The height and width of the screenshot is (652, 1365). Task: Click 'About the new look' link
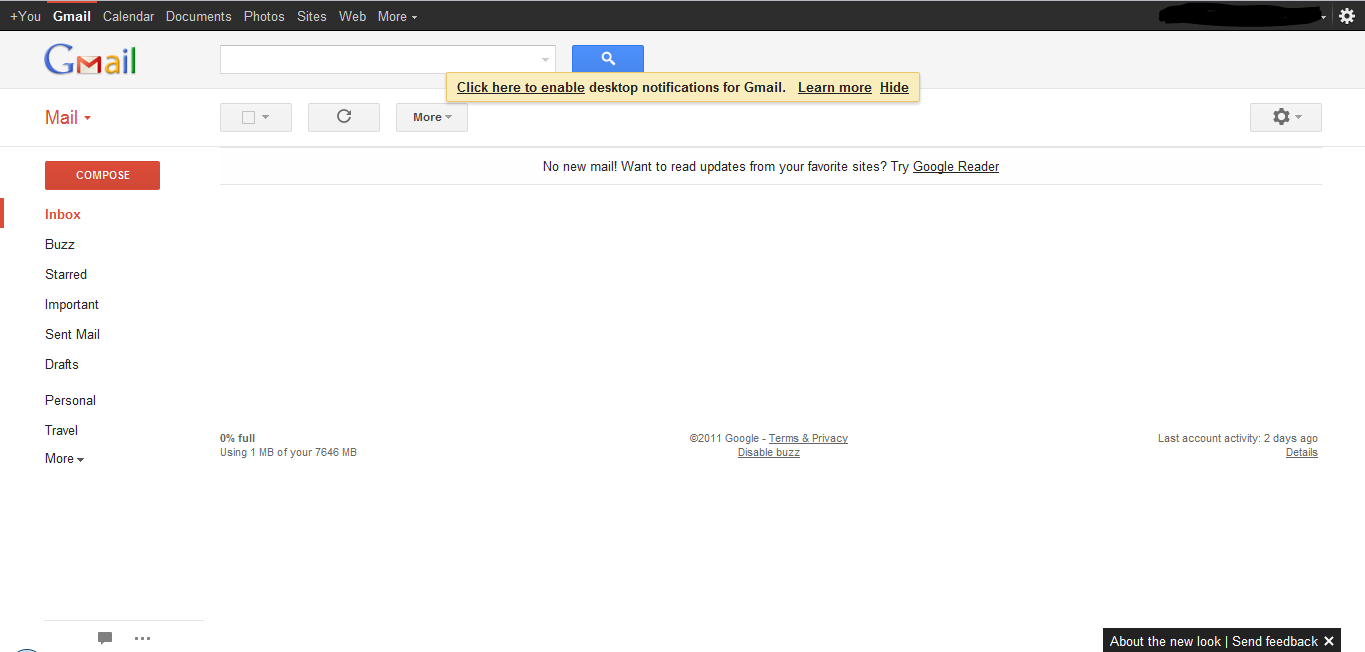click(x=1165, y=641)
